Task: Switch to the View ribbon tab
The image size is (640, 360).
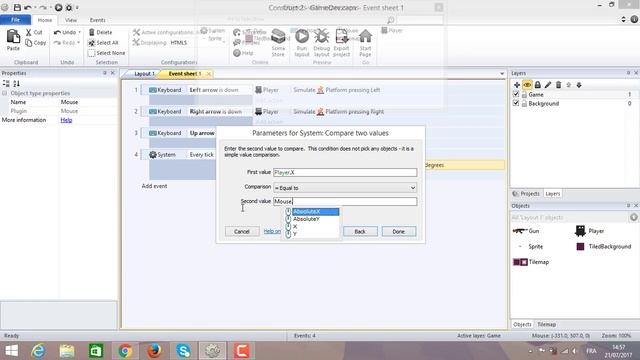Action: pos(71,20)
